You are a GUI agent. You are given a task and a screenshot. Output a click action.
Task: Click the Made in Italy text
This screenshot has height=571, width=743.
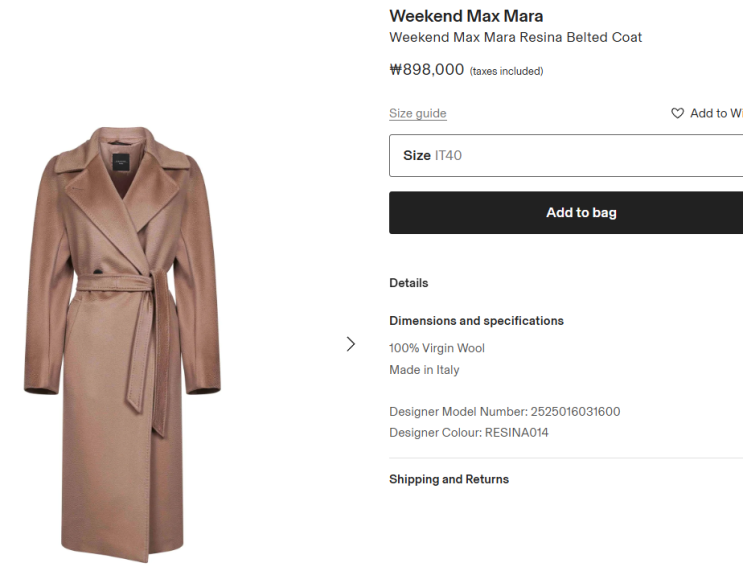[x=424, y=370]
